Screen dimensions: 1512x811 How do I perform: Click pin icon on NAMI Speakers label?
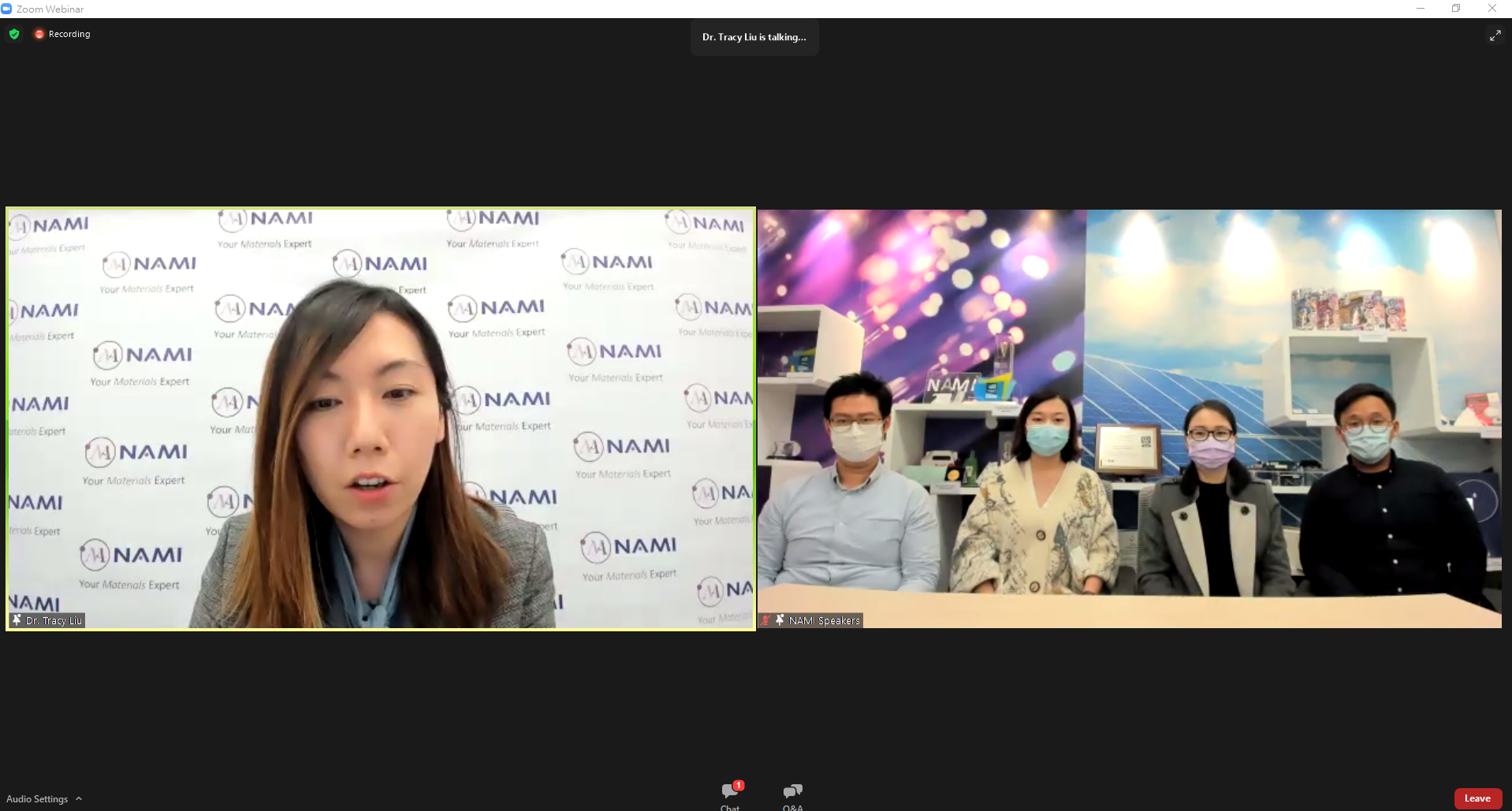point(780,620)
